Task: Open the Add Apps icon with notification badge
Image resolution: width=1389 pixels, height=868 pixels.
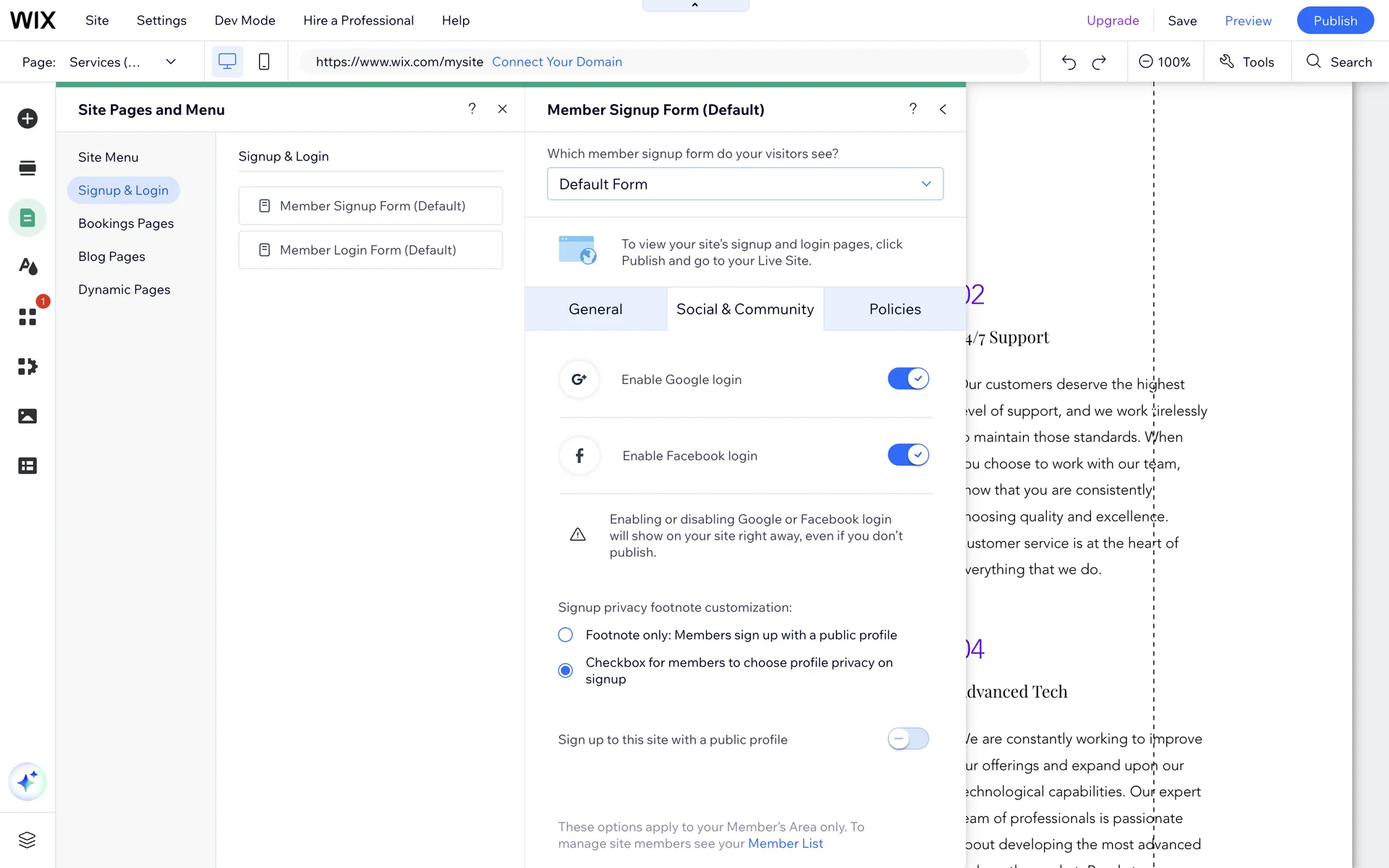Action: (27, 317)
